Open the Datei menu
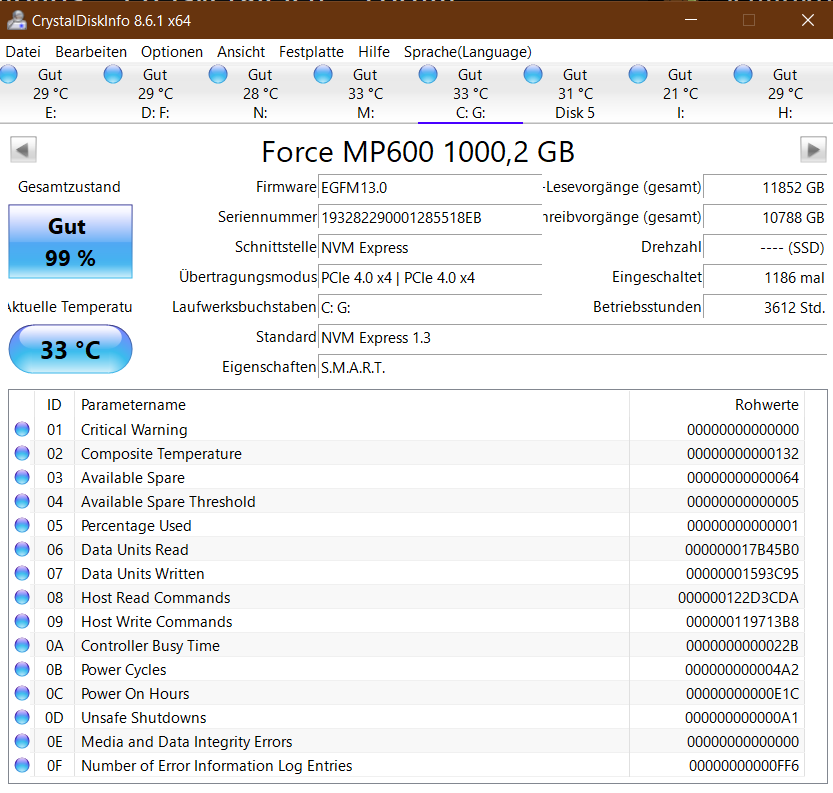 23,52
